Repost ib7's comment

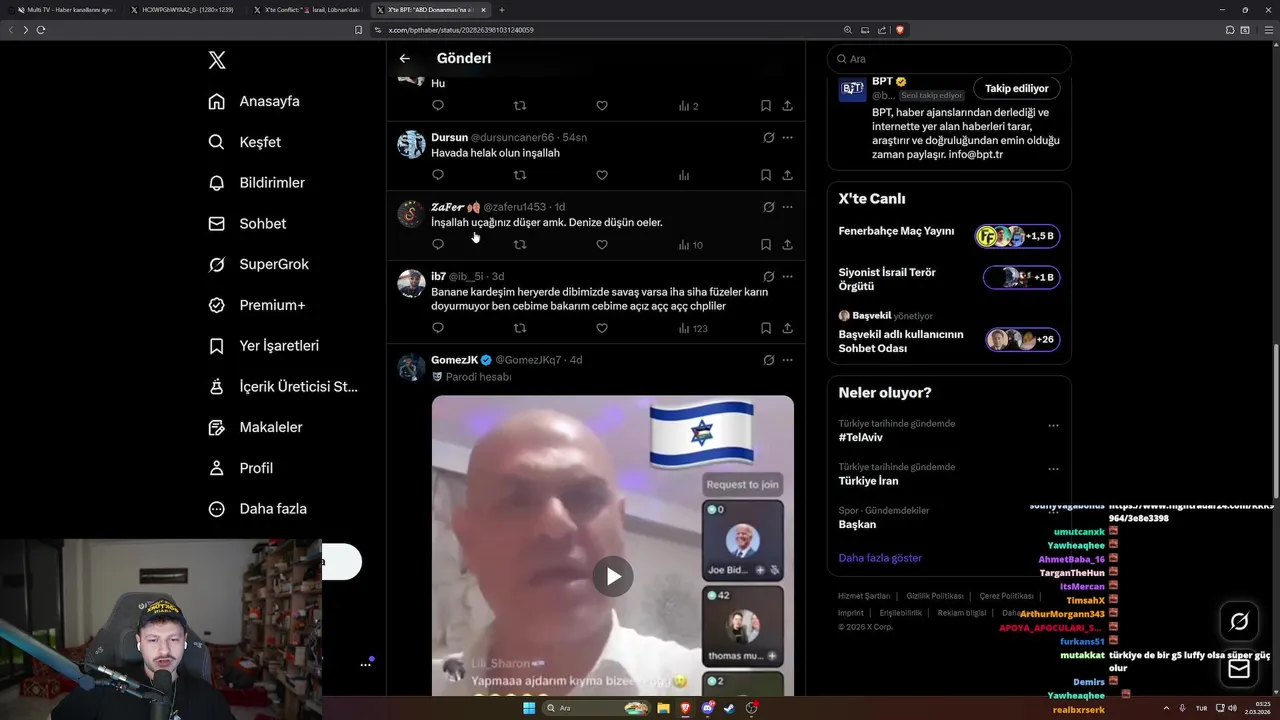pos(520,328)
